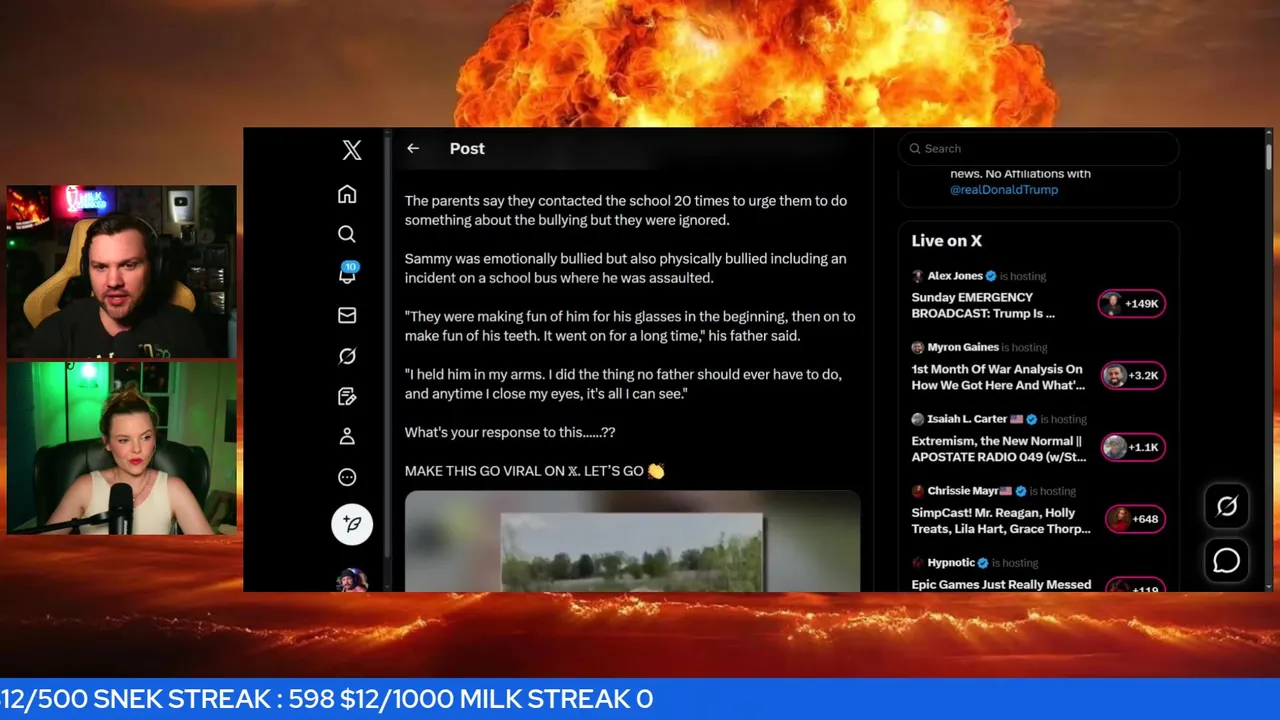Click 'MAKE THIS GO VIRAL ON X' text line
The image size is (1280, 720).
click(534, 471)
